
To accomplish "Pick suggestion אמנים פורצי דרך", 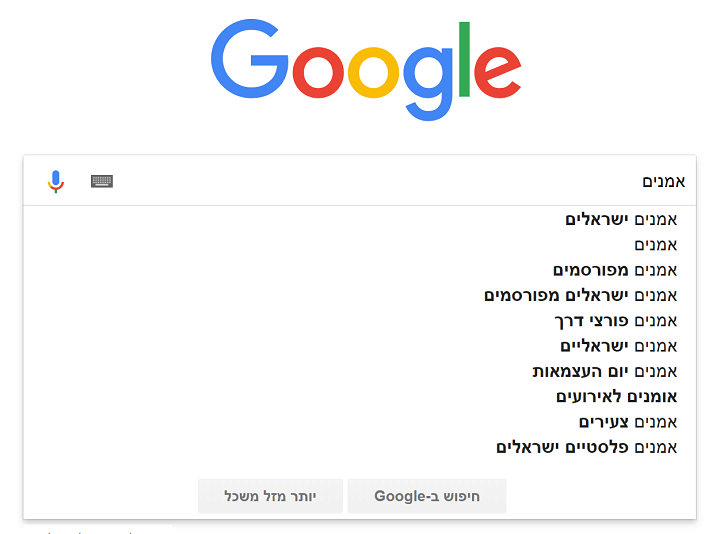I will tap(360, 320).
